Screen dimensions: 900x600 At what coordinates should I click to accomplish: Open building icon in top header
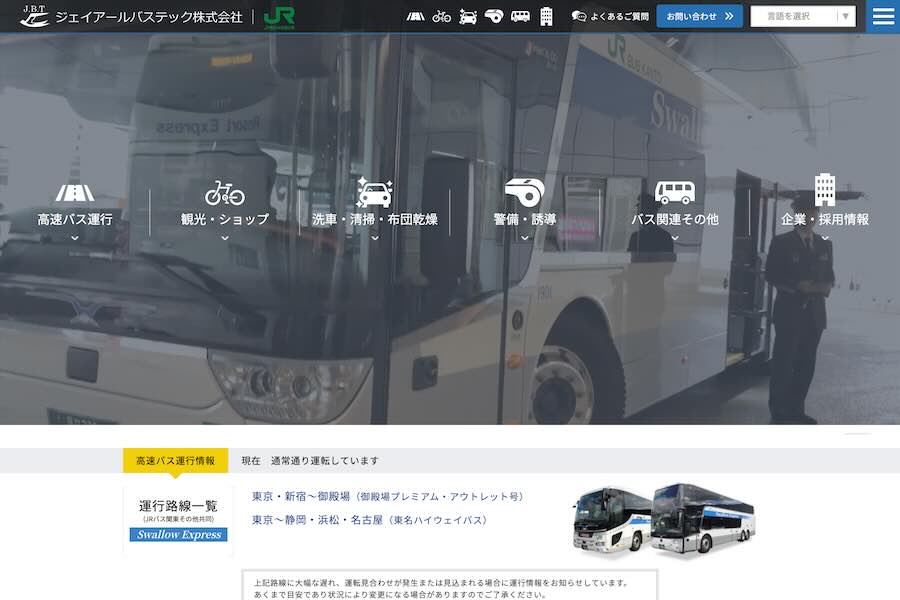click(x=546, y=16)
